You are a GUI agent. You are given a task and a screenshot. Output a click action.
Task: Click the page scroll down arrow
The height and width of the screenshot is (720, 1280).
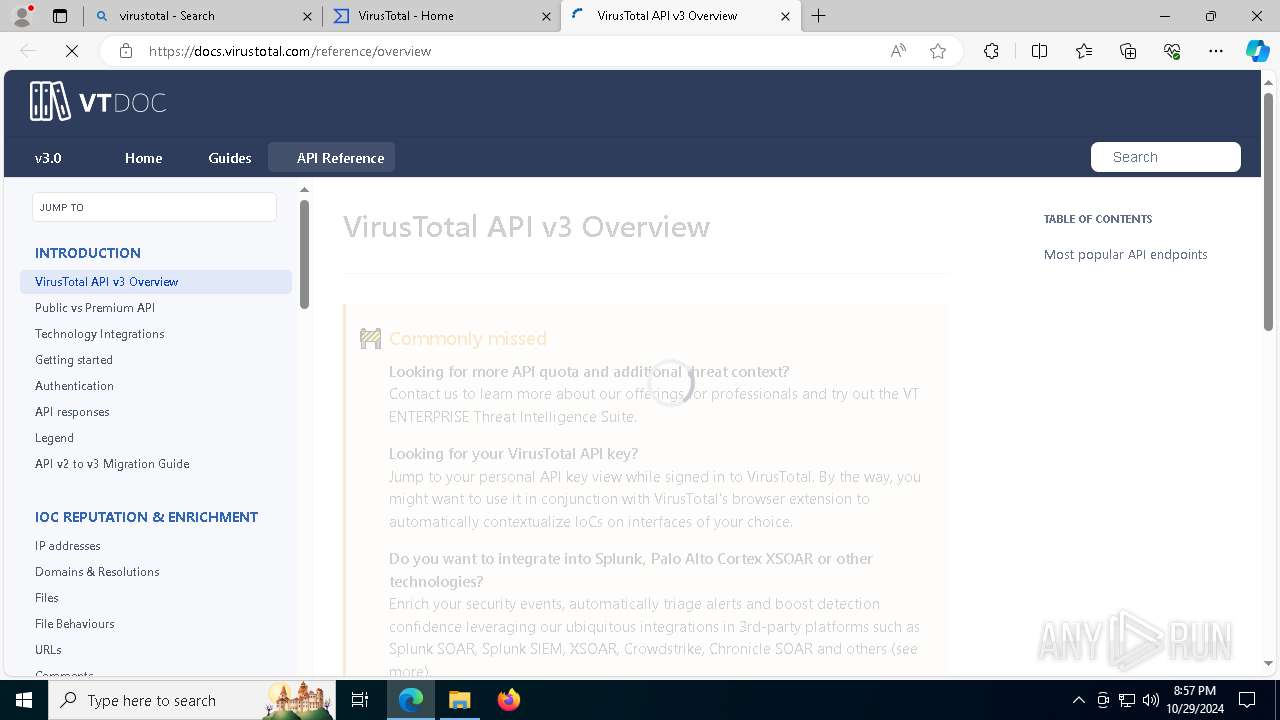(1268, 663)
